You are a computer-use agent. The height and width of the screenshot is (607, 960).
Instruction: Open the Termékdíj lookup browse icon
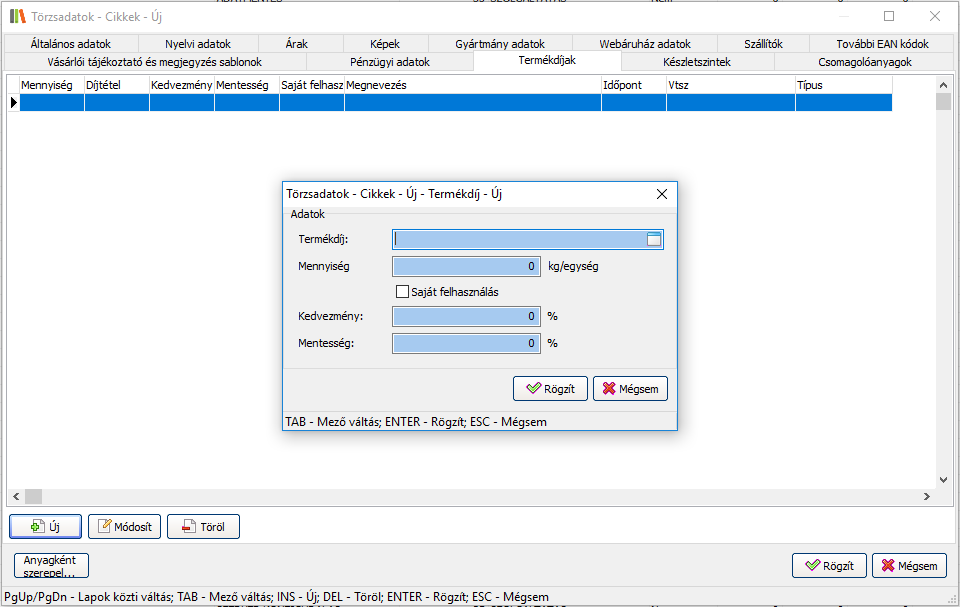(654, 239)
